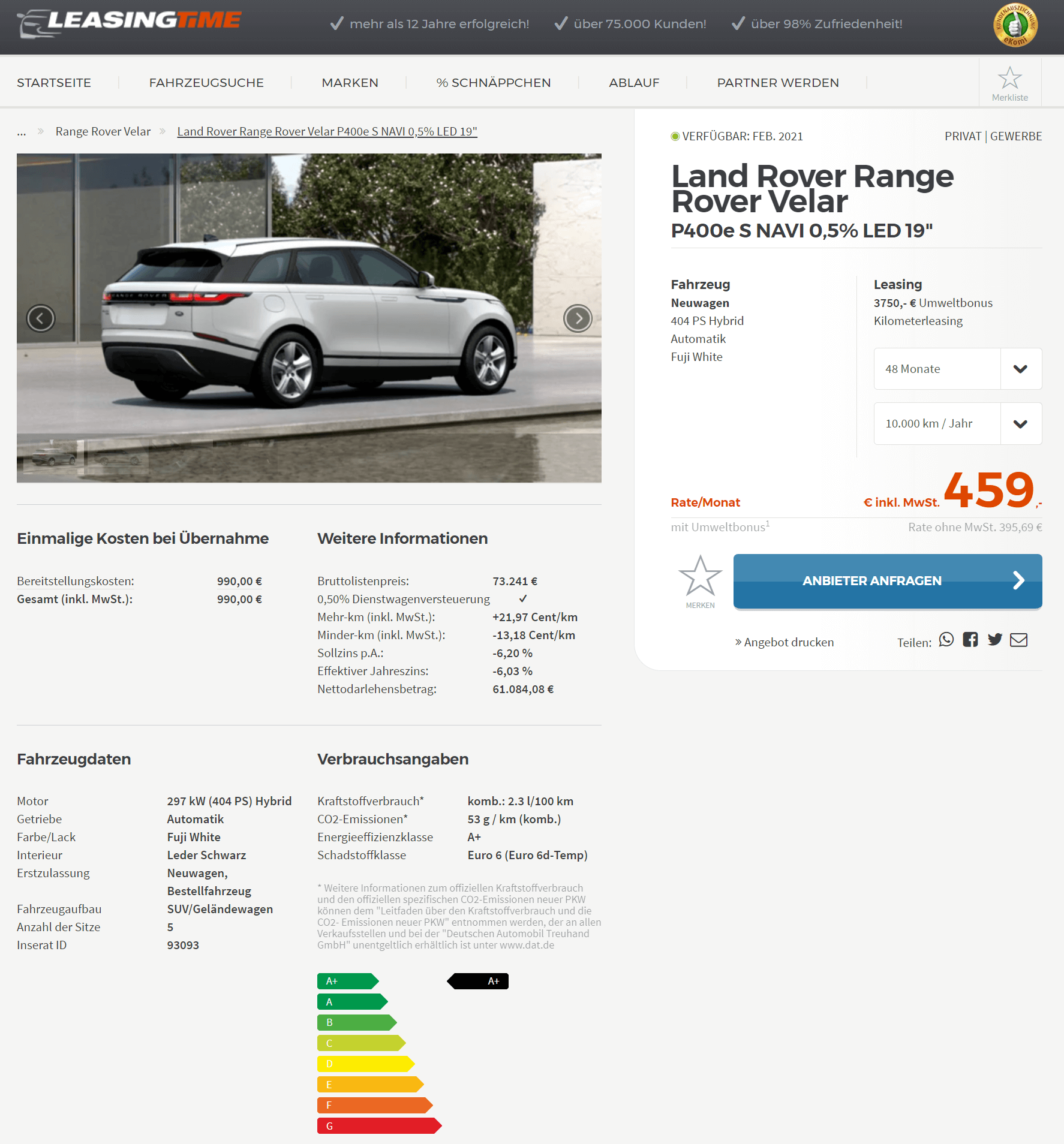
Task: Click ANBIETER ANFRAGEN button
Action: 888,581
